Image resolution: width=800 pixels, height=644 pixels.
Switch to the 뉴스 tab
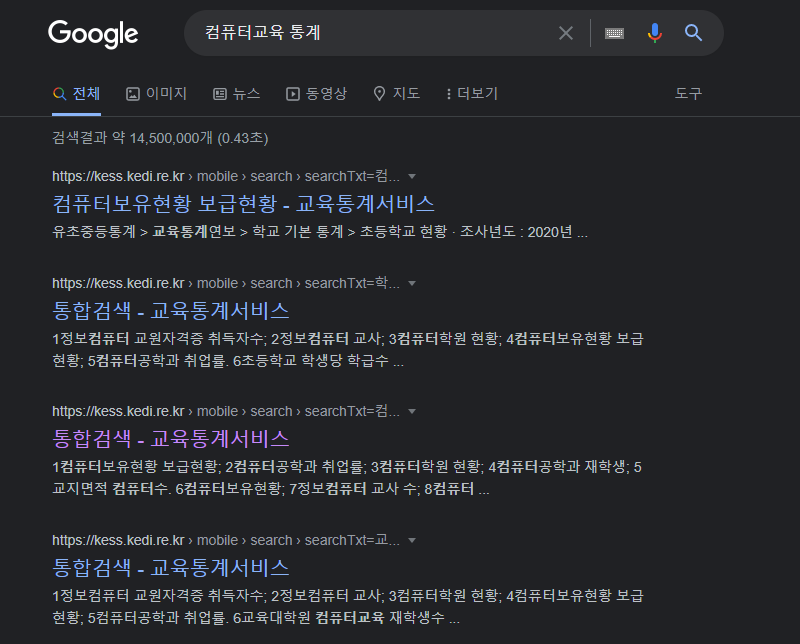237,93
